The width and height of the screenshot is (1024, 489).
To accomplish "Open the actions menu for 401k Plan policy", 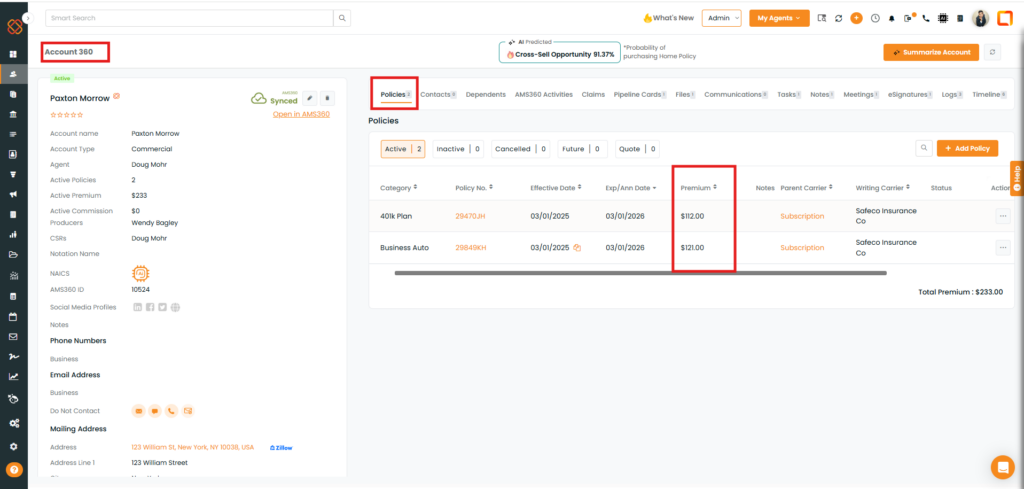I will [1002, 216].
